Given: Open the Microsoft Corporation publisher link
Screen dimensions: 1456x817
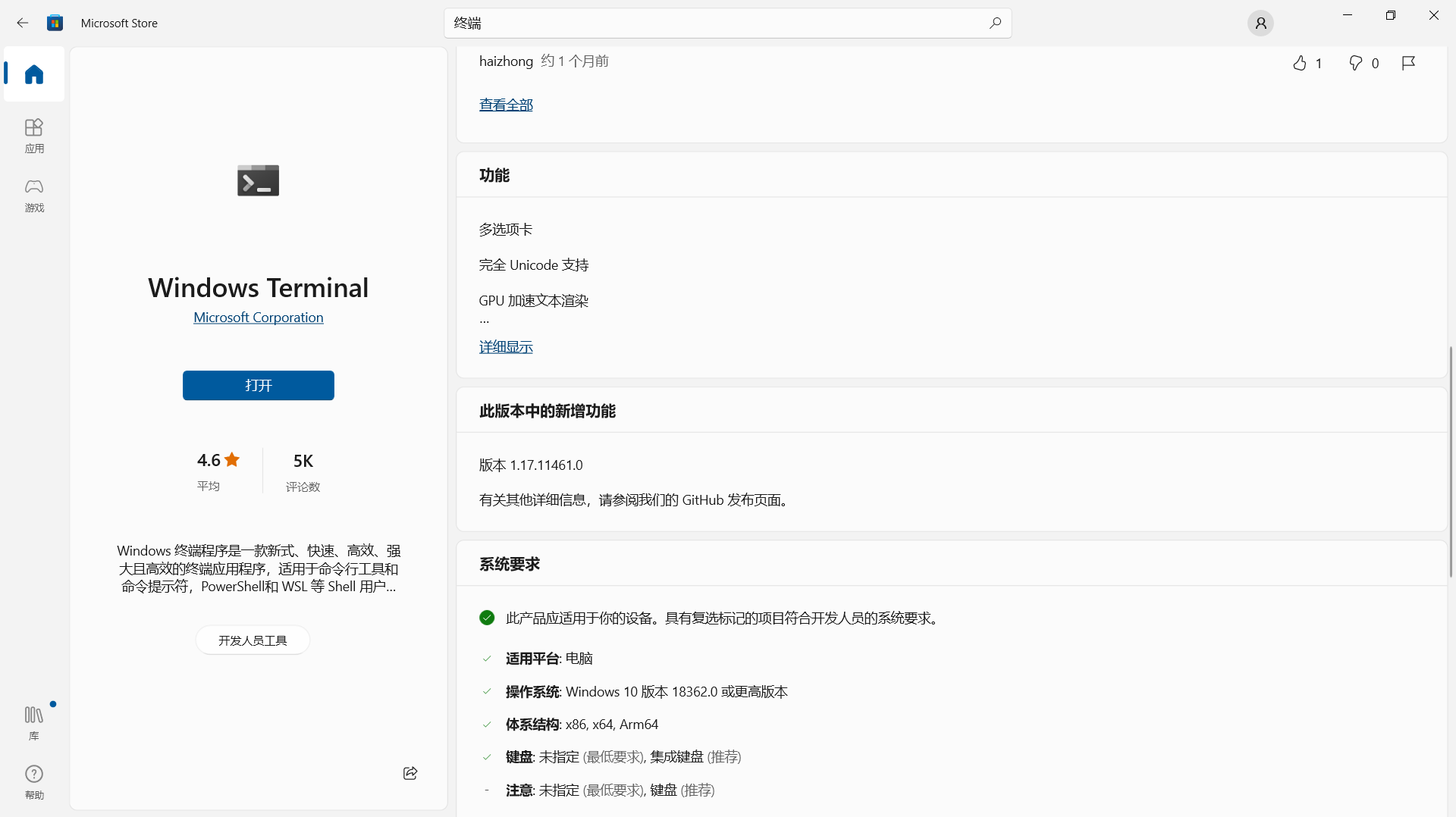Looking at the screenshot, I should pyautogui.click(x=258, y=317).
